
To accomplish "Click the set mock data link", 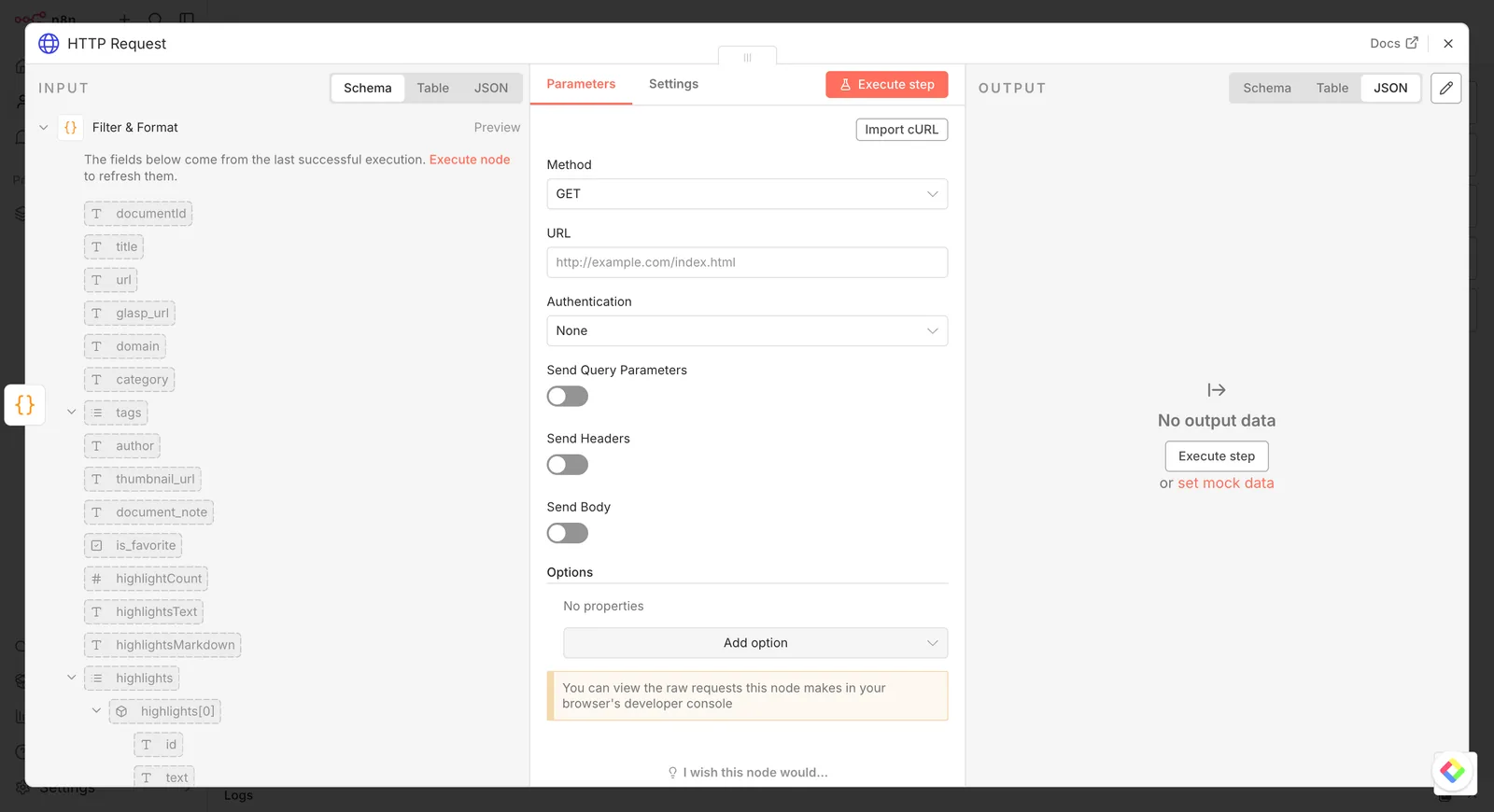I will tap(1226, 483).
